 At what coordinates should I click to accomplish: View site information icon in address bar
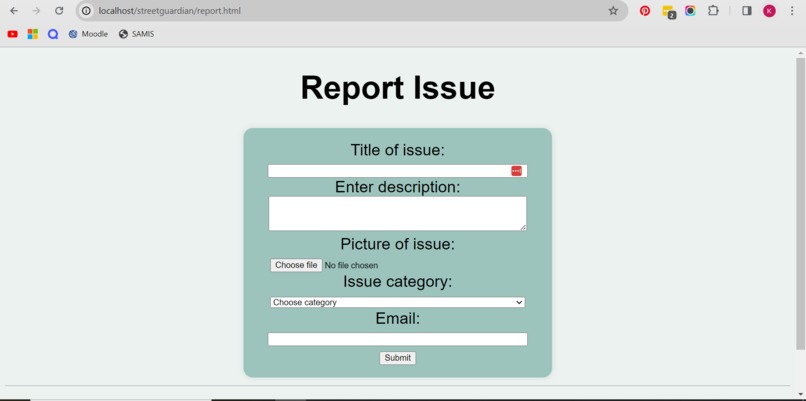pyautogui.click(x=86, y=11)
